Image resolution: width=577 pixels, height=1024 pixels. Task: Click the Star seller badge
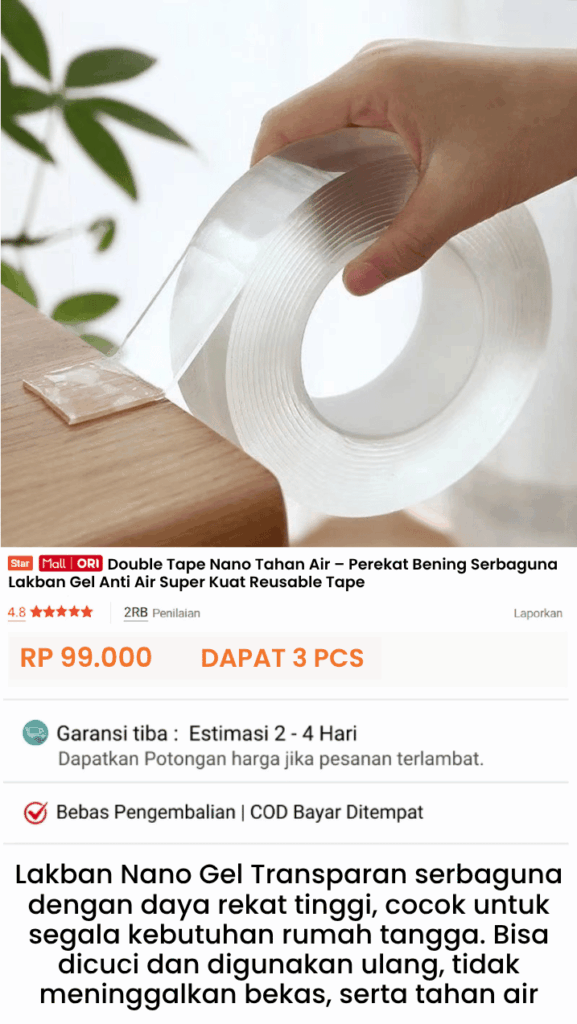coord(20,564)
